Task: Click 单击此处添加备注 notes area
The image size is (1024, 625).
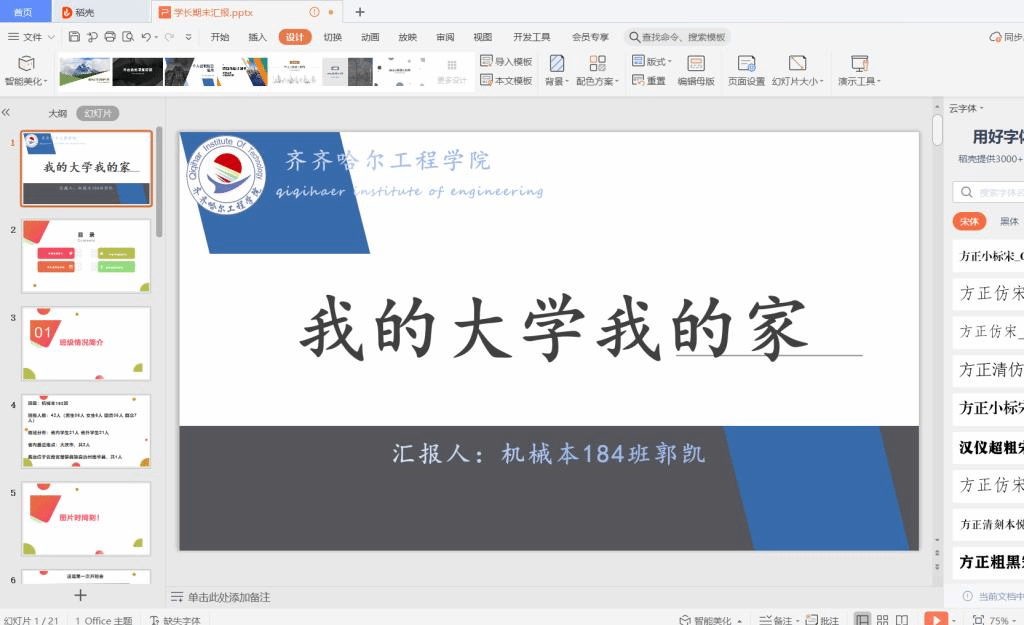Action: (229, 597)
